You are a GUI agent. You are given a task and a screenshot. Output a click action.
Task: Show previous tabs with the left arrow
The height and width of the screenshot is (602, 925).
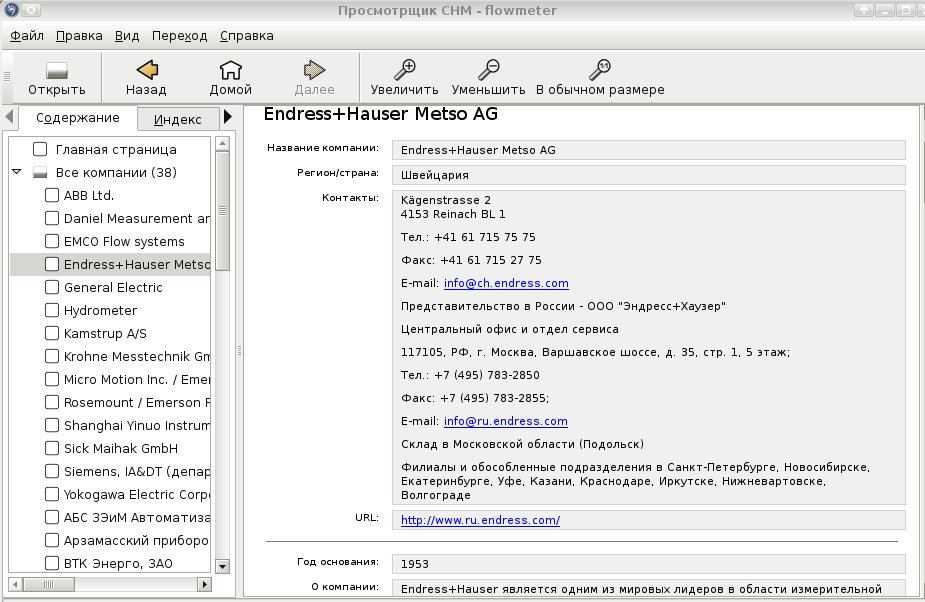[x=9, y=117]
